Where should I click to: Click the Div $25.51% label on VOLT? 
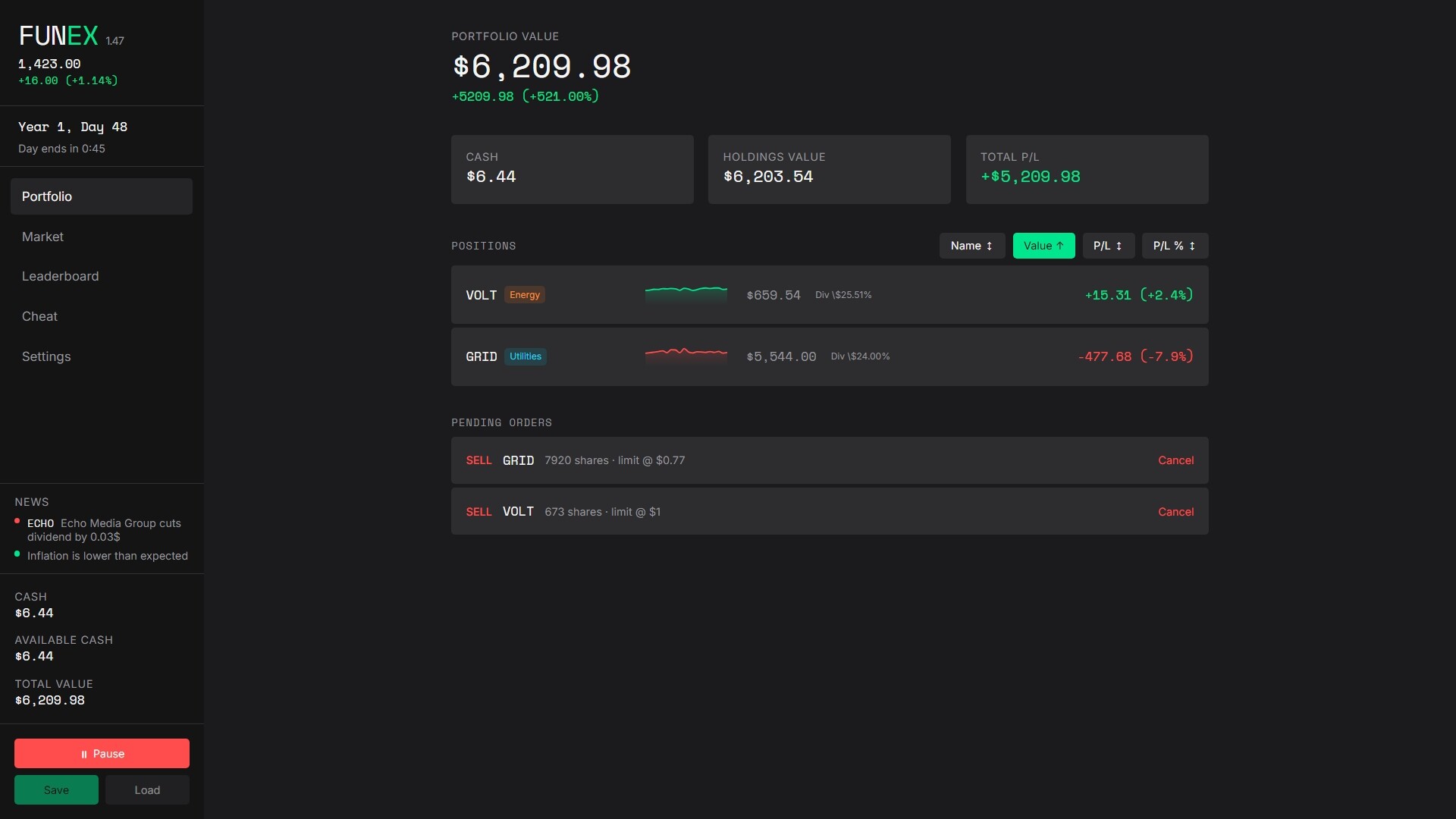[x=843, y=295]
